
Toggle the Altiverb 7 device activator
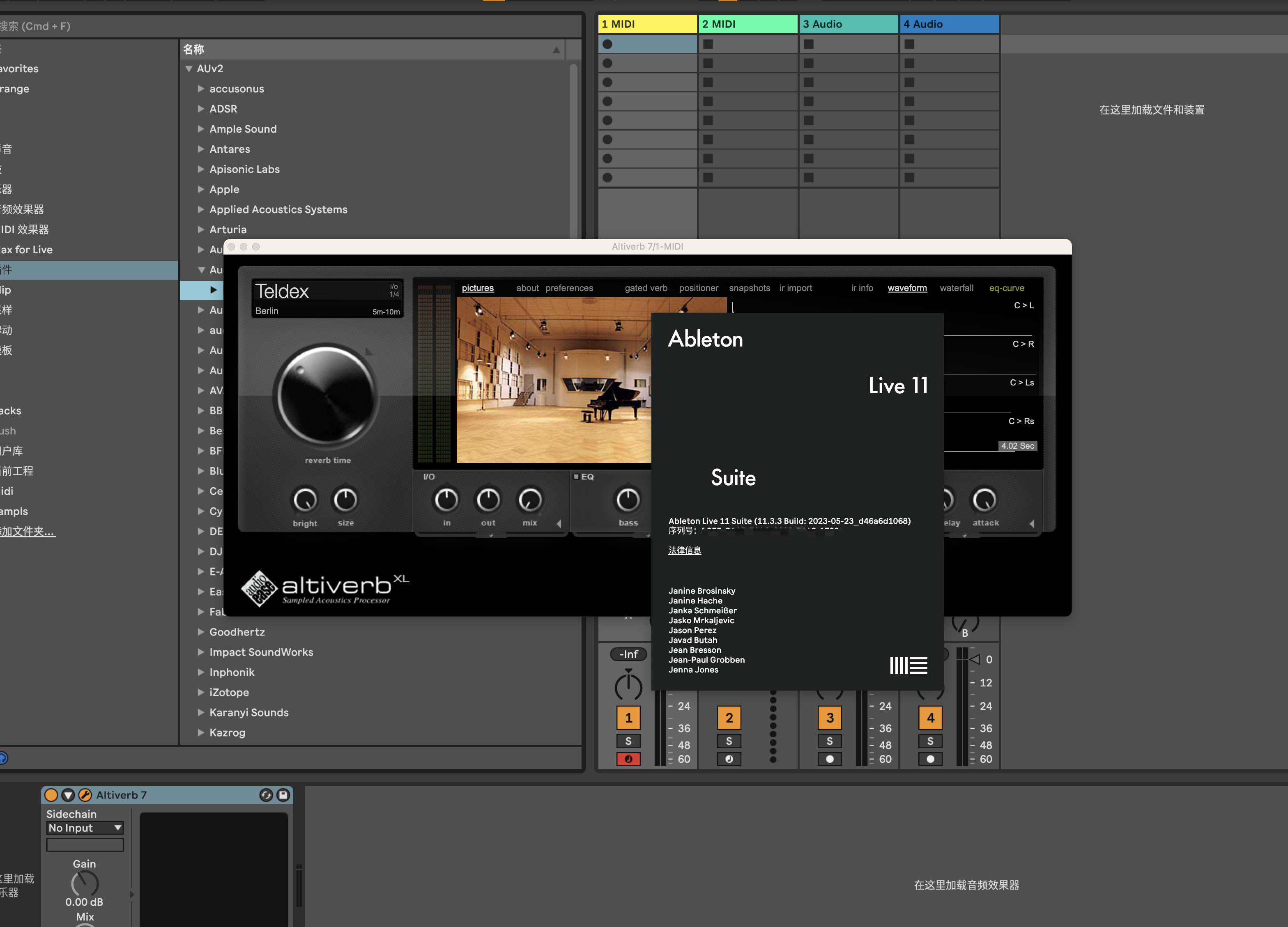tap(51, 795)
